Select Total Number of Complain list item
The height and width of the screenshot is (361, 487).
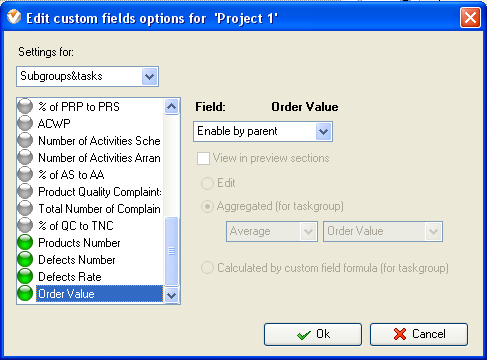(99, 209)
